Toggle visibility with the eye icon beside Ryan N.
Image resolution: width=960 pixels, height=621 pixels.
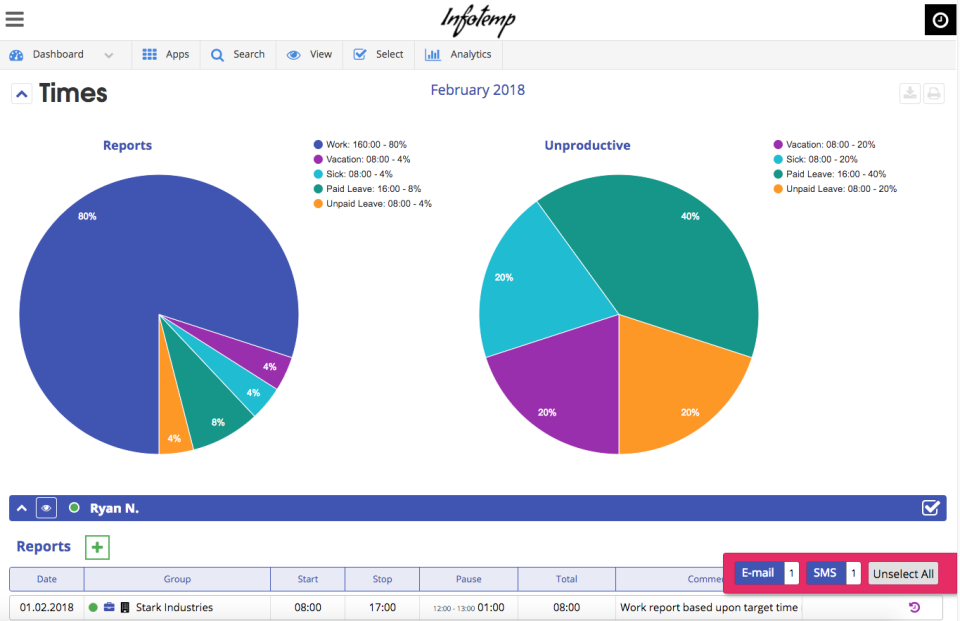tap(46, 507)
